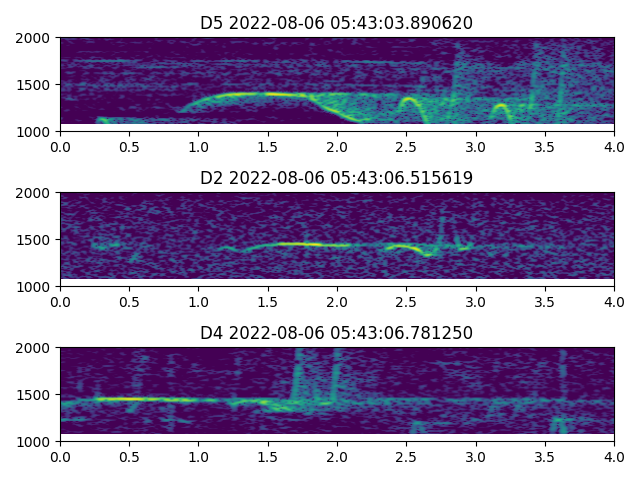This screenshot has width=640, height=480.
Task: Click the 2000 y-axis label of D4 plot
Action: tap(35, 348)
